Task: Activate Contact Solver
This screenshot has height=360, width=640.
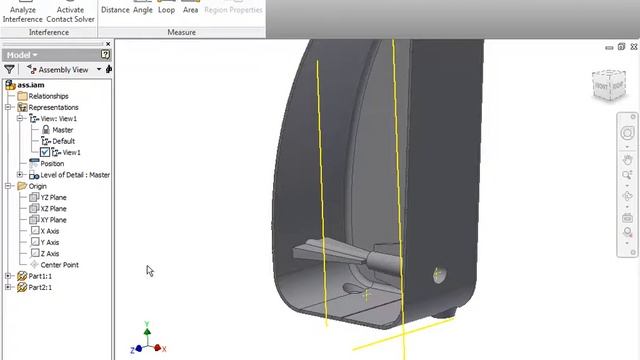Action: coord(70,12)
